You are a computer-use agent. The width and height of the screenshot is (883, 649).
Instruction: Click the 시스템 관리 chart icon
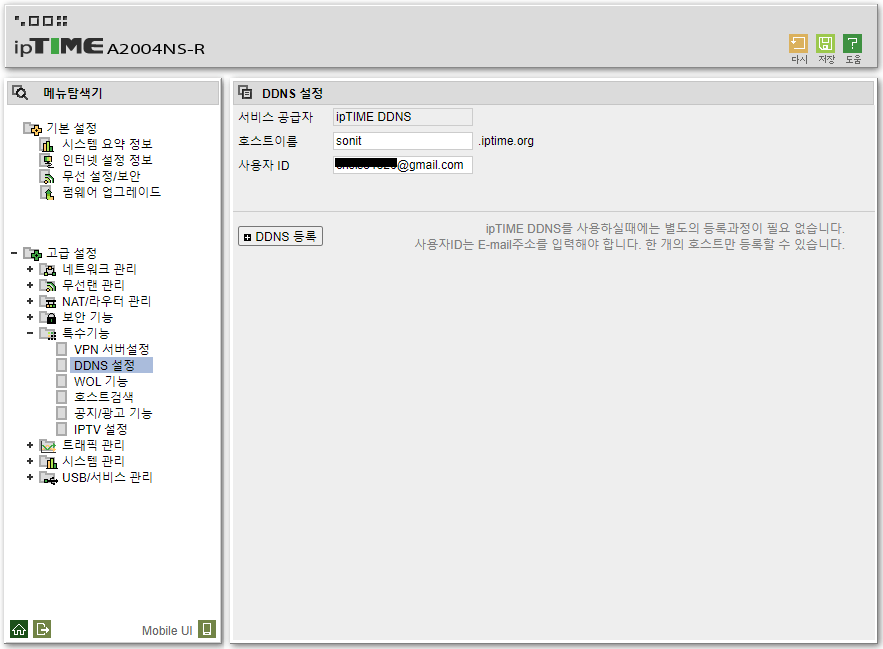[48, 461]
